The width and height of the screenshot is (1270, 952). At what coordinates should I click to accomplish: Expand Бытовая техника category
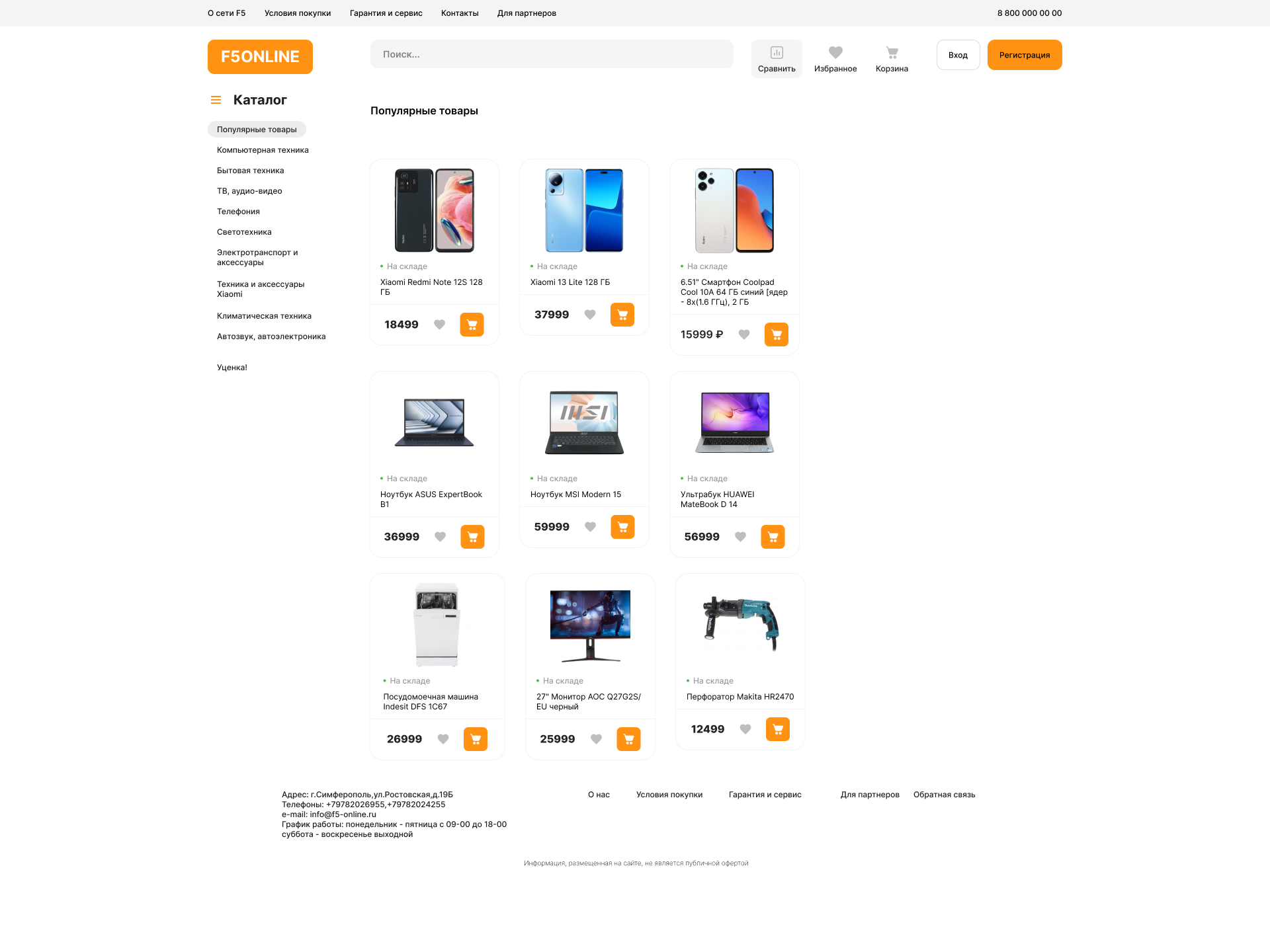[250, 171]
